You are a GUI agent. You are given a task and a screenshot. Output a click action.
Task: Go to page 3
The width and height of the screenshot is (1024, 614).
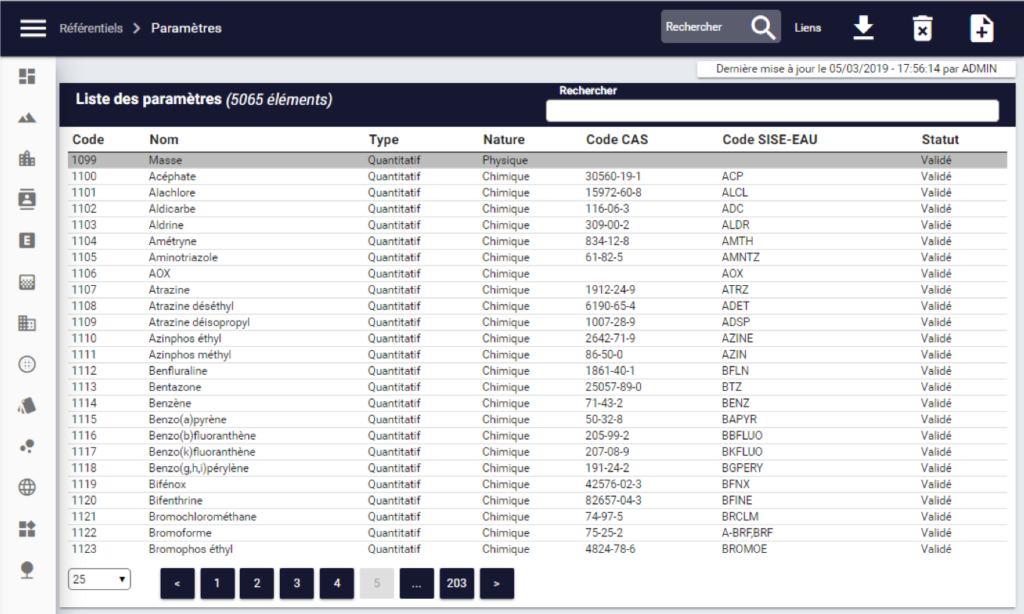(x=296, y=583)
